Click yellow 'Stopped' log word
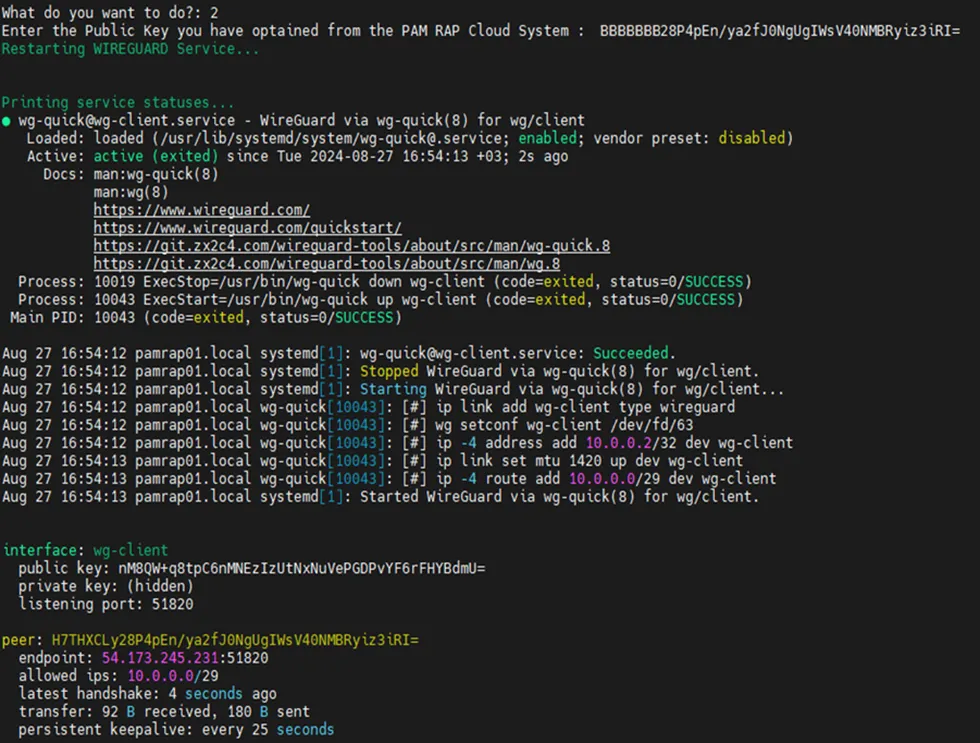The width and height of the screenshot is (980, 743). pos(389,372)
